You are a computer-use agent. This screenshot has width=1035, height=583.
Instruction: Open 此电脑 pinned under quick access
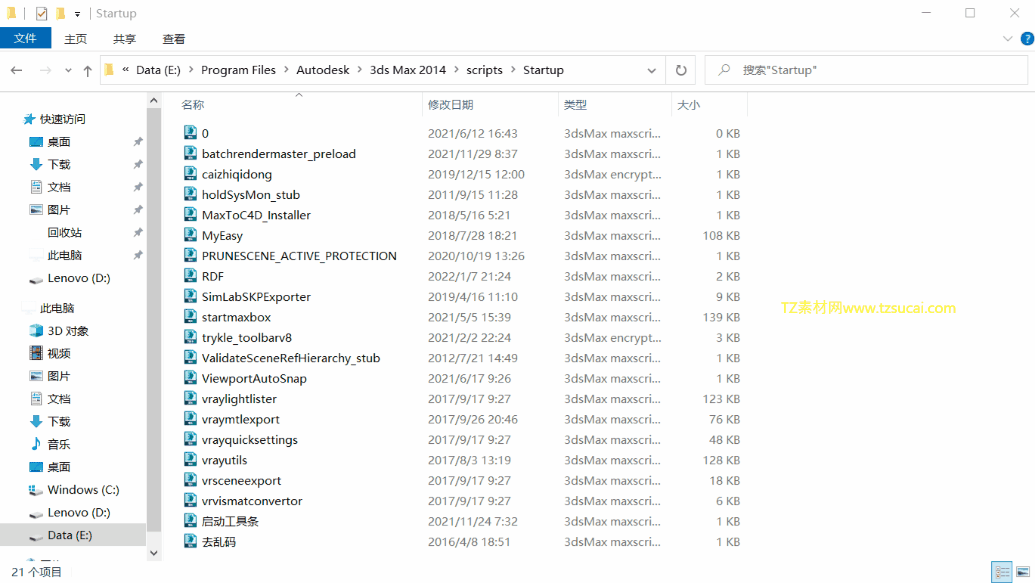65,255
